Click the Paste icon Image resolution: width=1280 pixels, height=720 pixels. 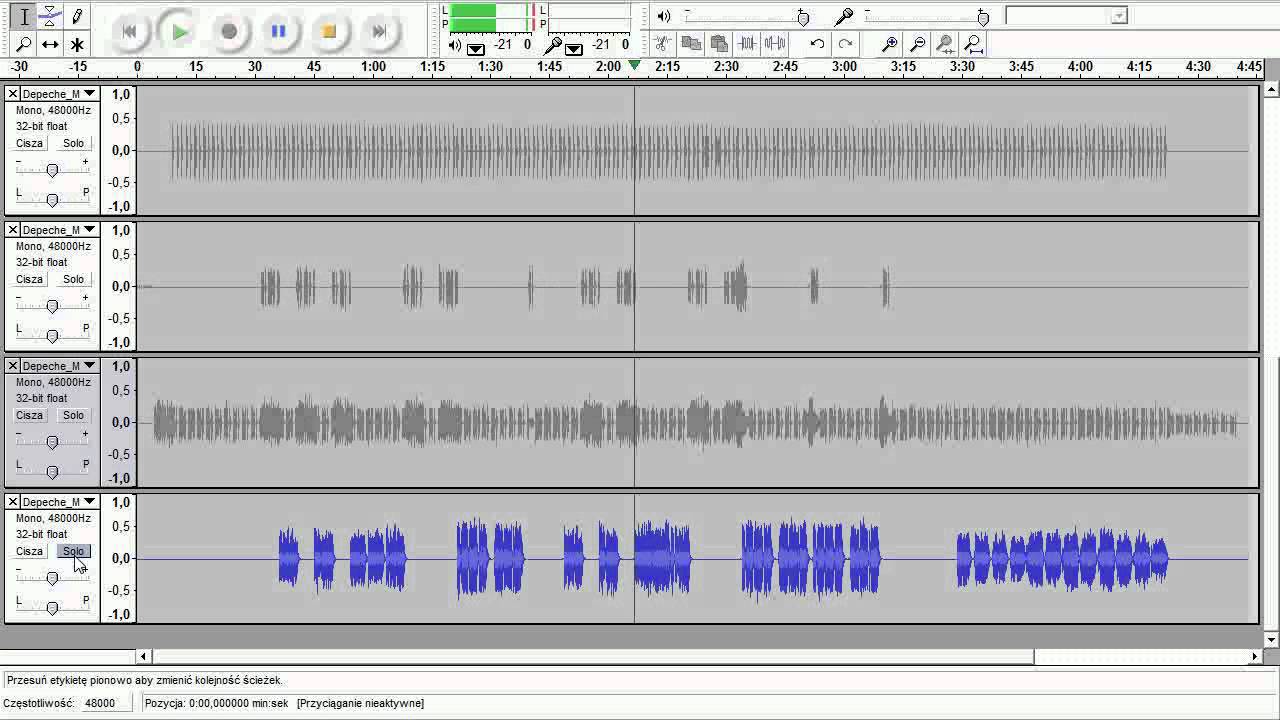coord(718,44)
